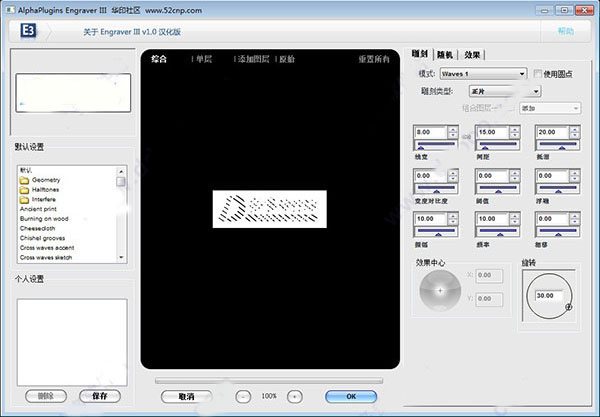This screenshot has width=600, height=417.
Task: Open the 组合图层 添加 dropdown
Action: pyautogui.click(x=550, y=108)
